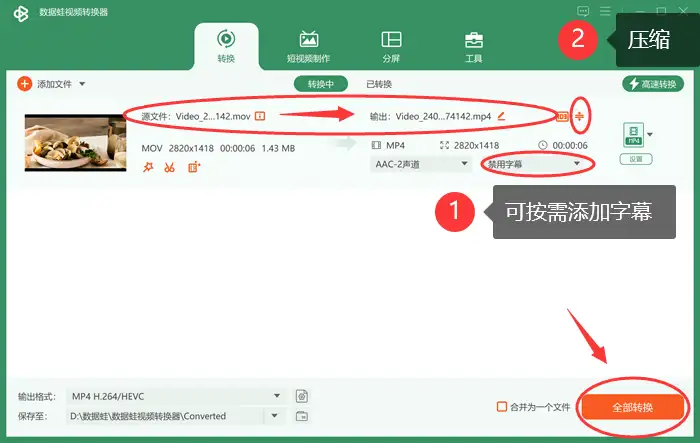Click the 全部转换 button
The width and height of the screenshot is (700, 443).
click(x=633, y=407)
